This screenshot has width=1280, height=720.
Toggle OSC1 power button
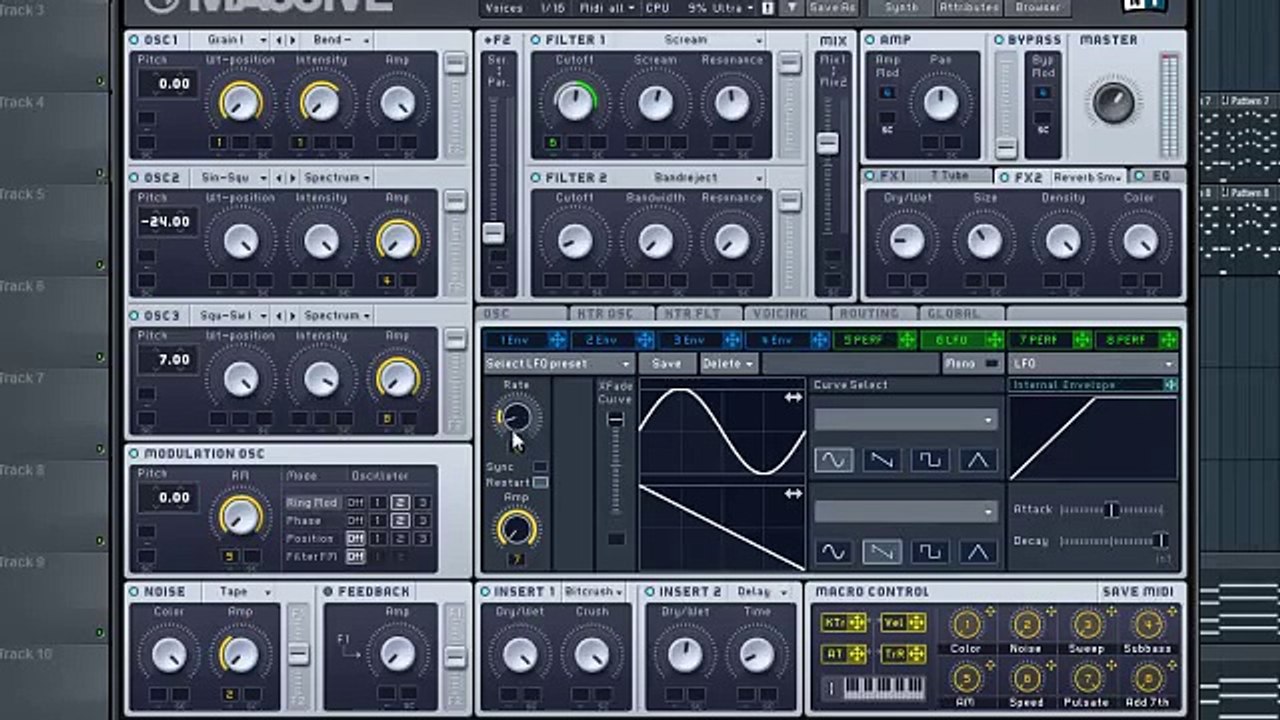(x=134, y=40)
